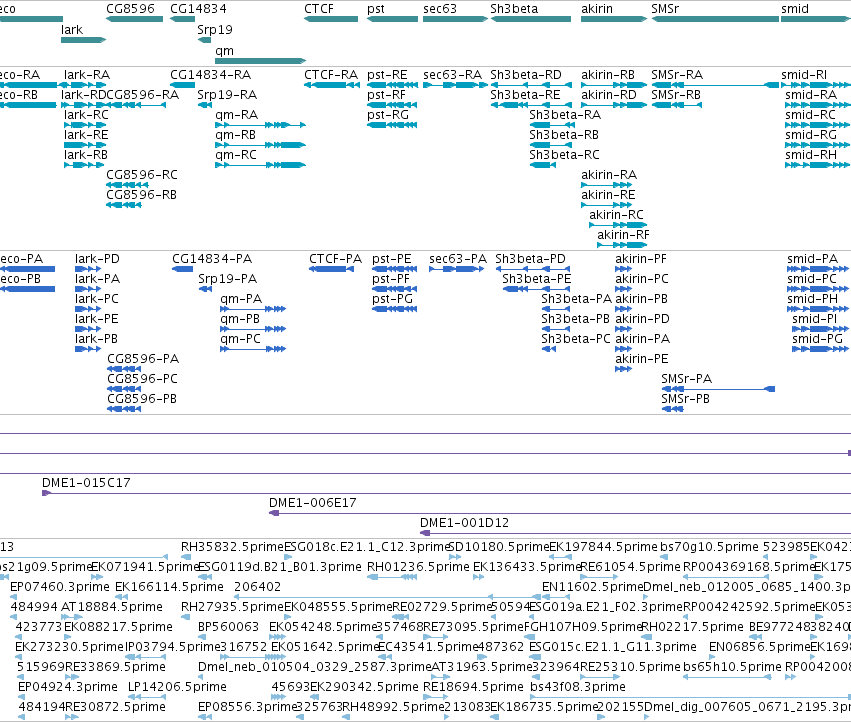
Task: Click transcript Srp19-RA
Action: click(x=227, y=95)
